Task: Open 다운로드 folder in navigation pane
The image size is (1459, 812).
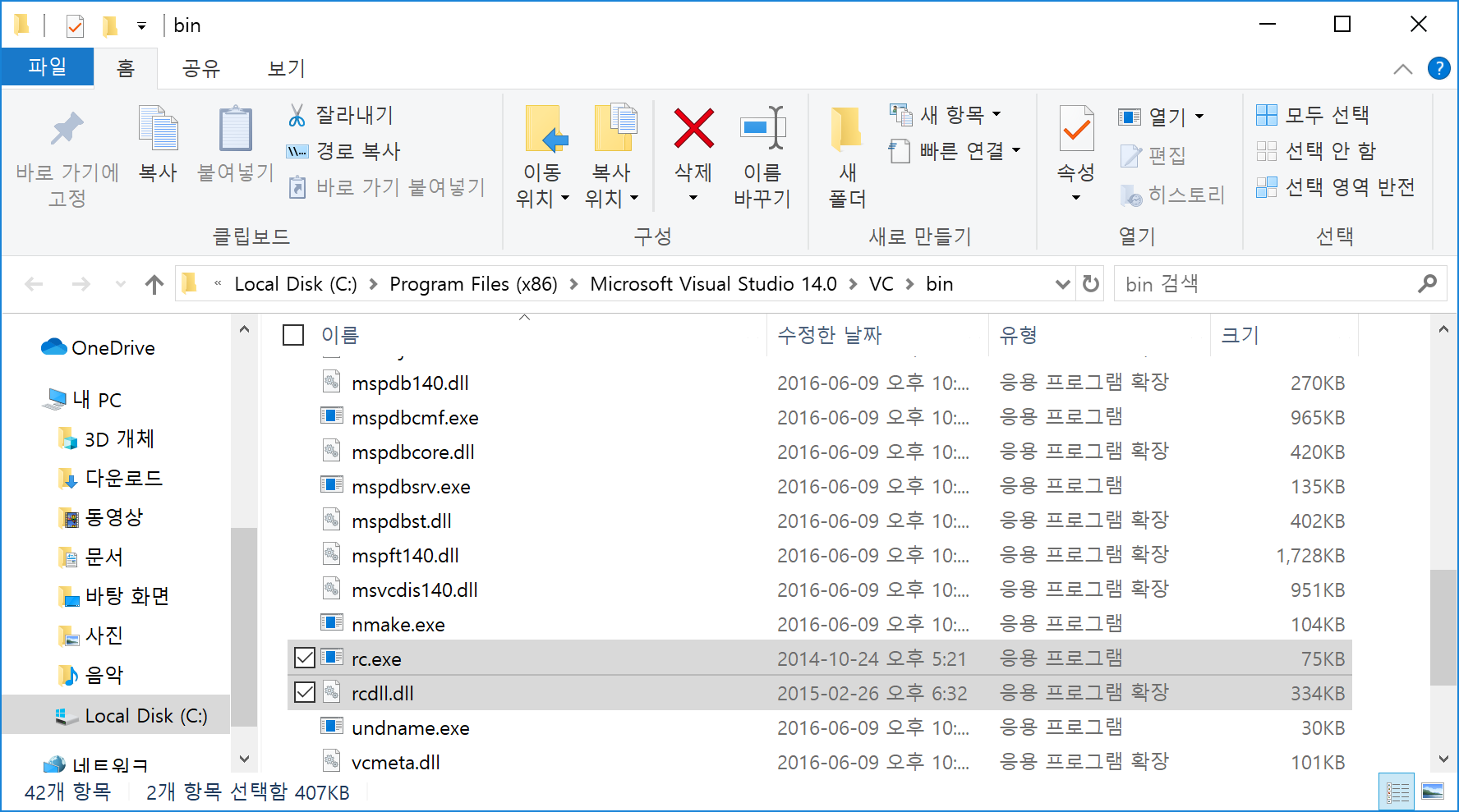Action: pyautogui.click(x=111, y=478)
